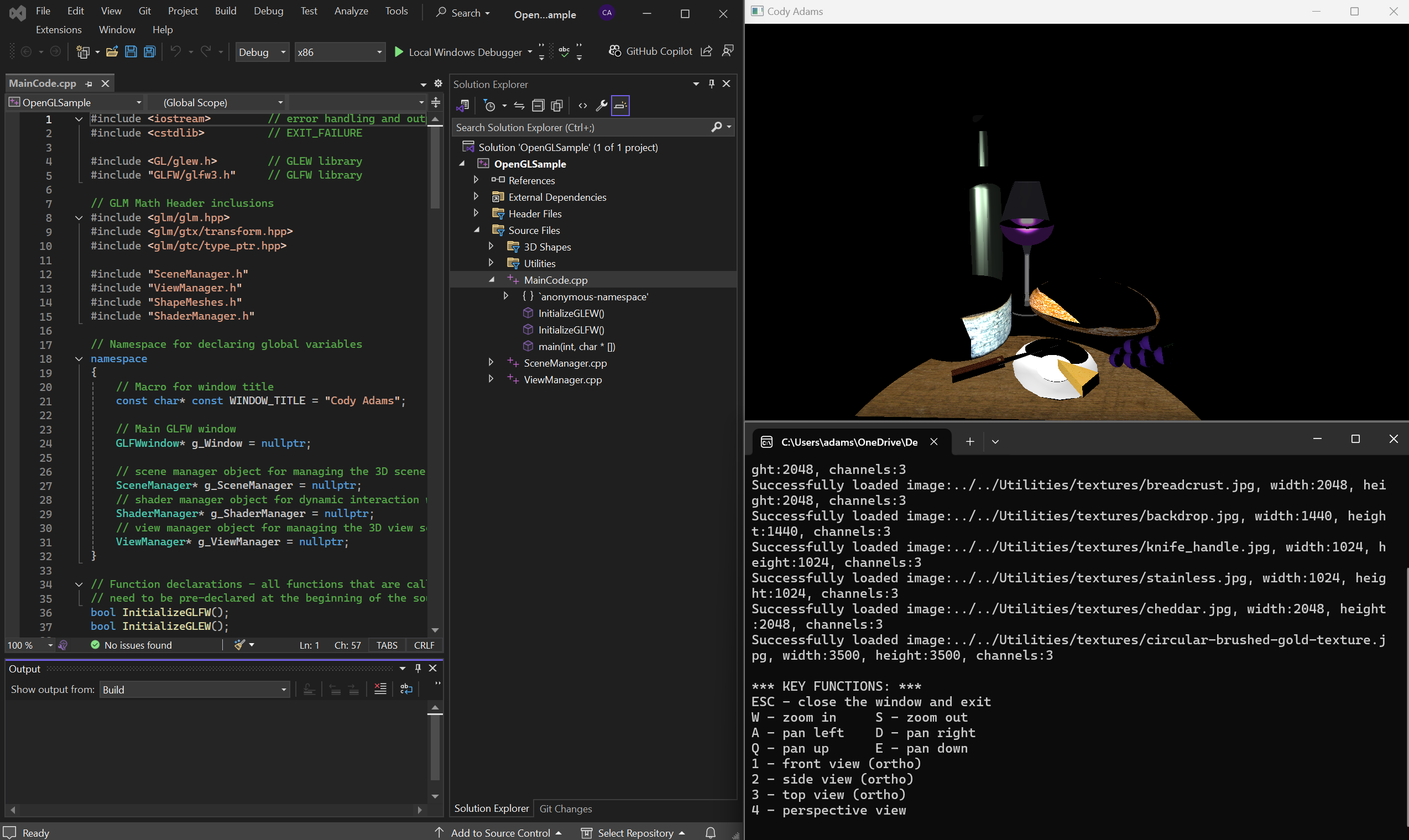Toggle pin on MainCode.cpp tab

pos(89,84)
